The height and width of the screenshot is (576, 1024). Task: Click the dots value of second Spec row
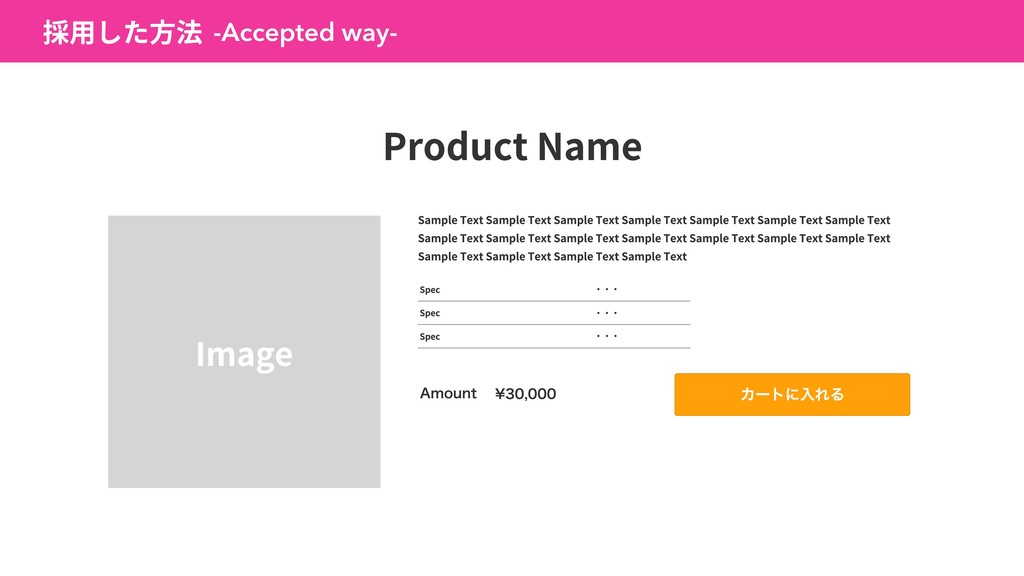pos(607,313)
